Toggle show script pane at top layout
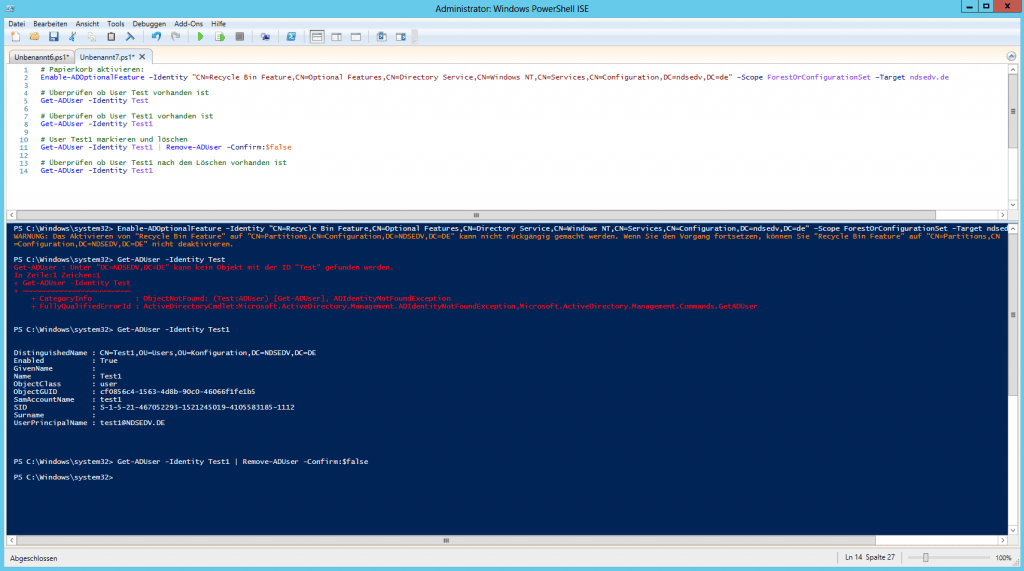The width and height of the screenshot is (1024, 571). pos(317,36)
